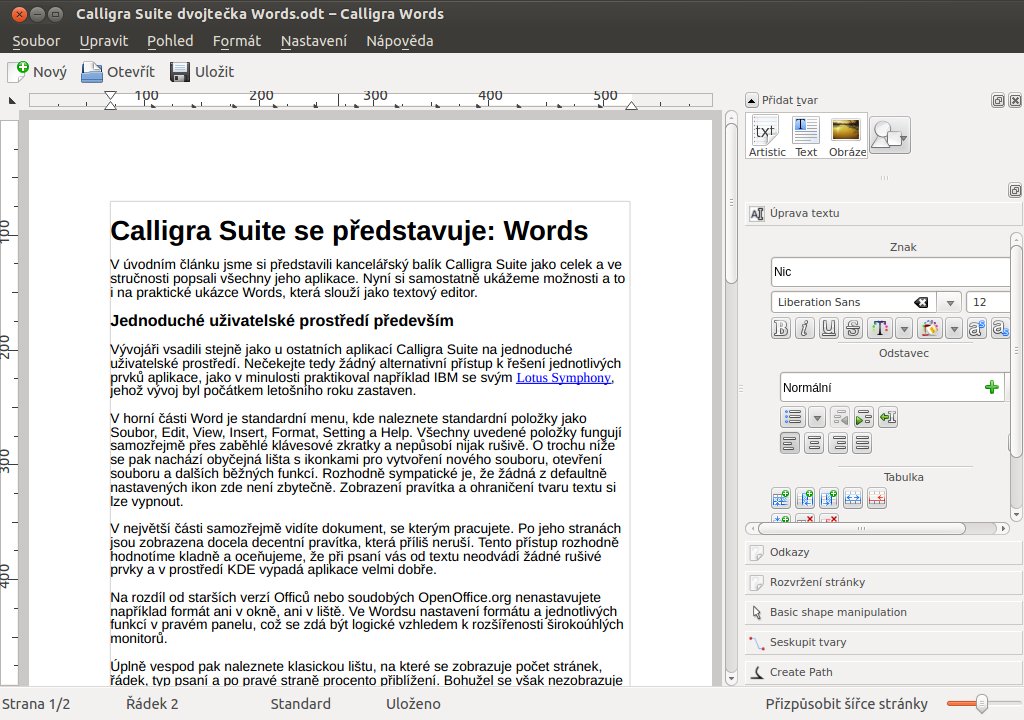Follow the Lotus Symphony hyperlink
The image size is (1024, 720).
(x=564, y=378)
